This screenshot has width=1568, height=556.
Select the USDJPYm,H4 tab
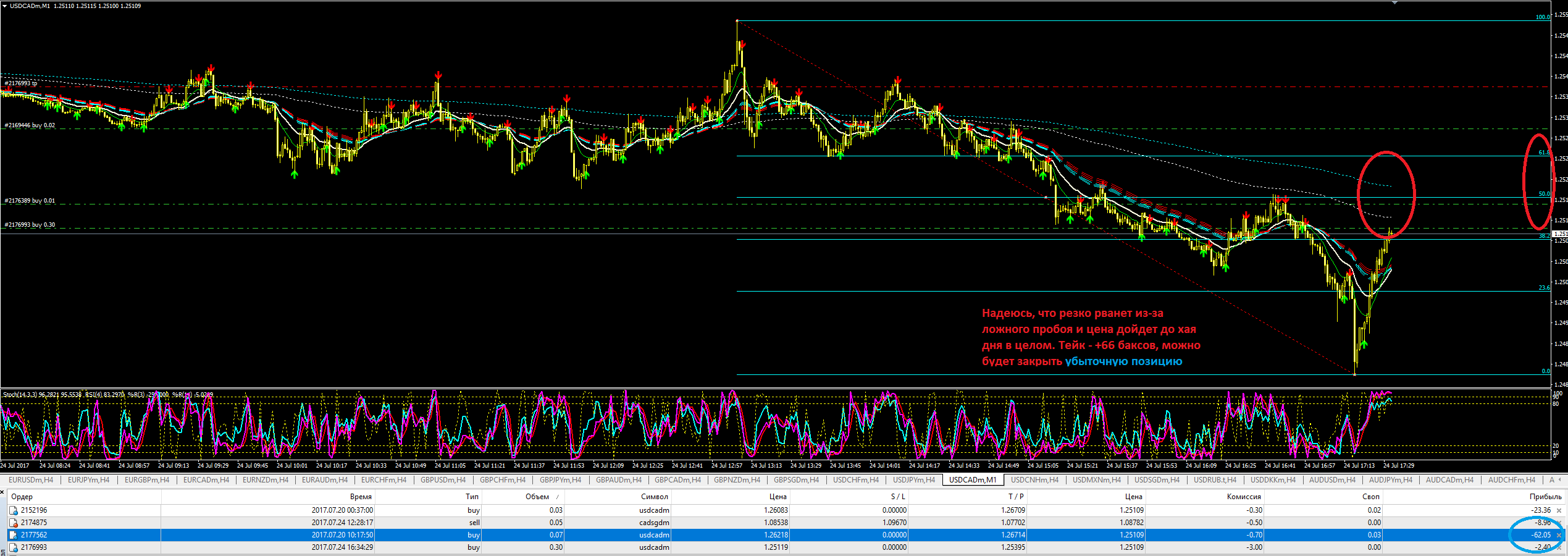(914, 480)
